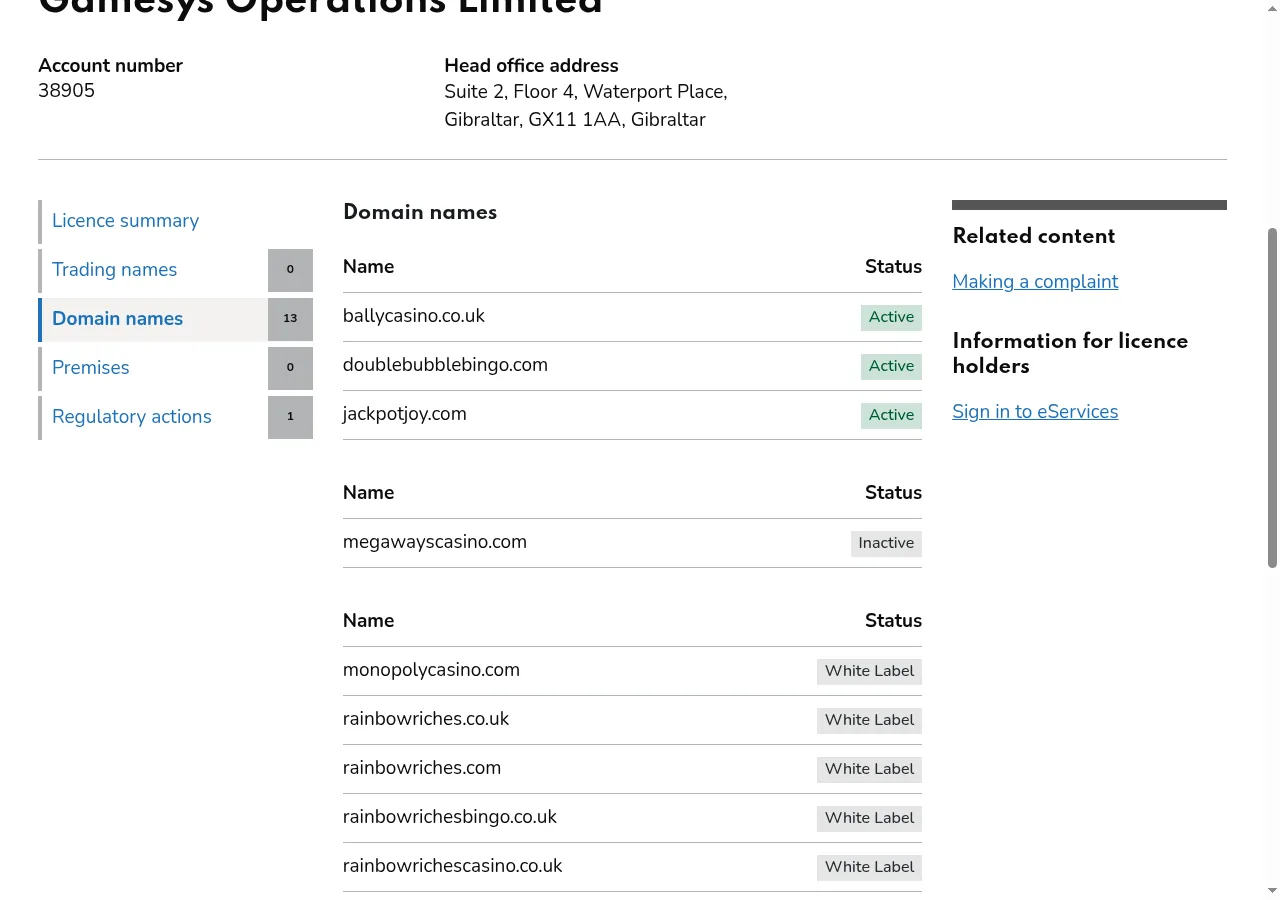Click the account number 38905
The image size is (1280, 900).
click(x=66, y=91)
